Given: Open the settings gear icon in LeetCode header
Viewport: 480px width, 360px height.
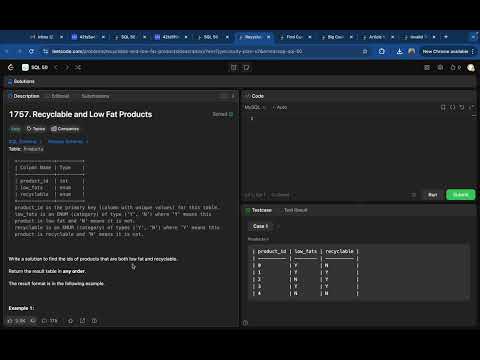Looking at the screenshot, I should (x=440, y=68).
